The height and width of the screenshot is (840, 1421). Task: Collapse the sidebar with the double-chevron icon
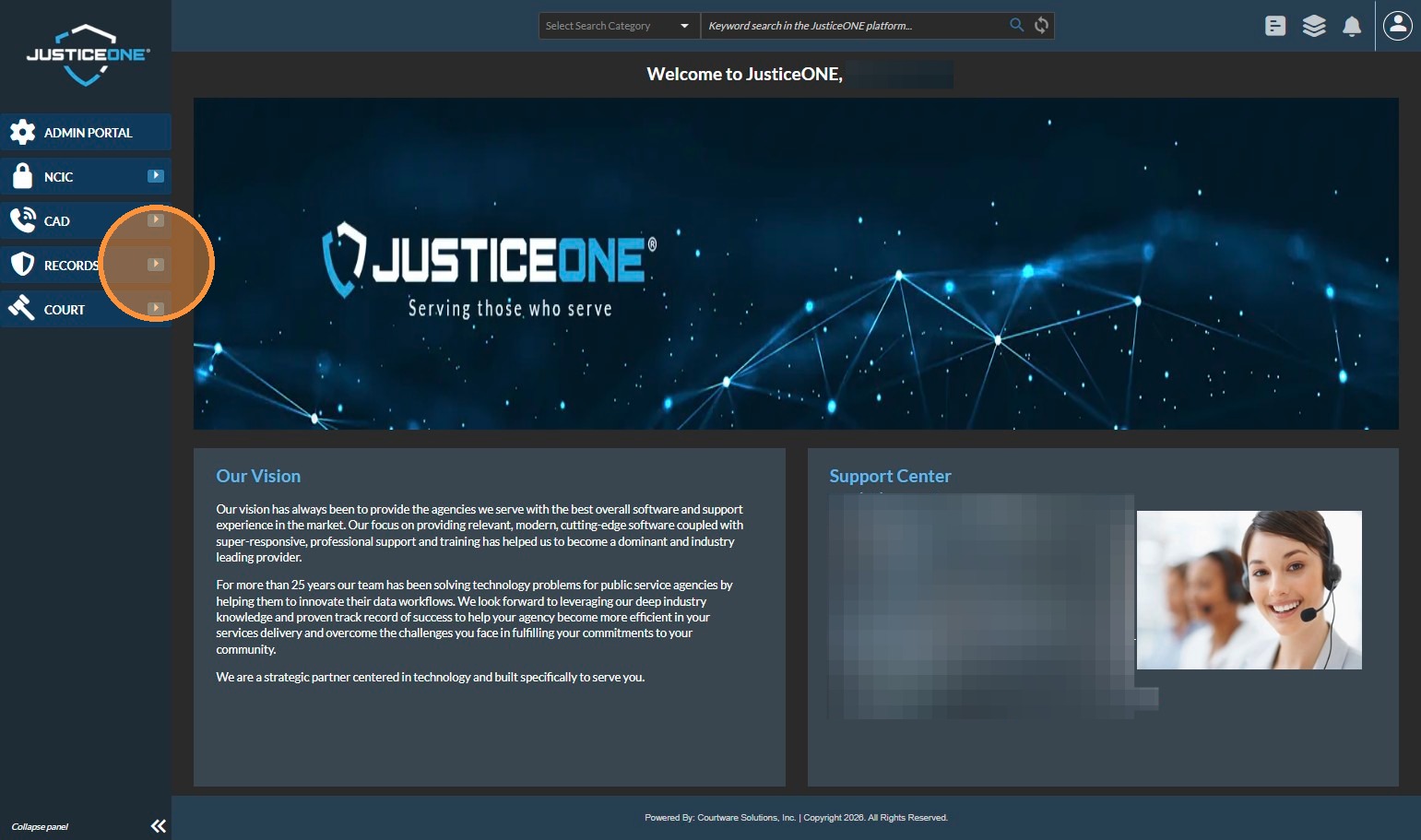[159, 826]
